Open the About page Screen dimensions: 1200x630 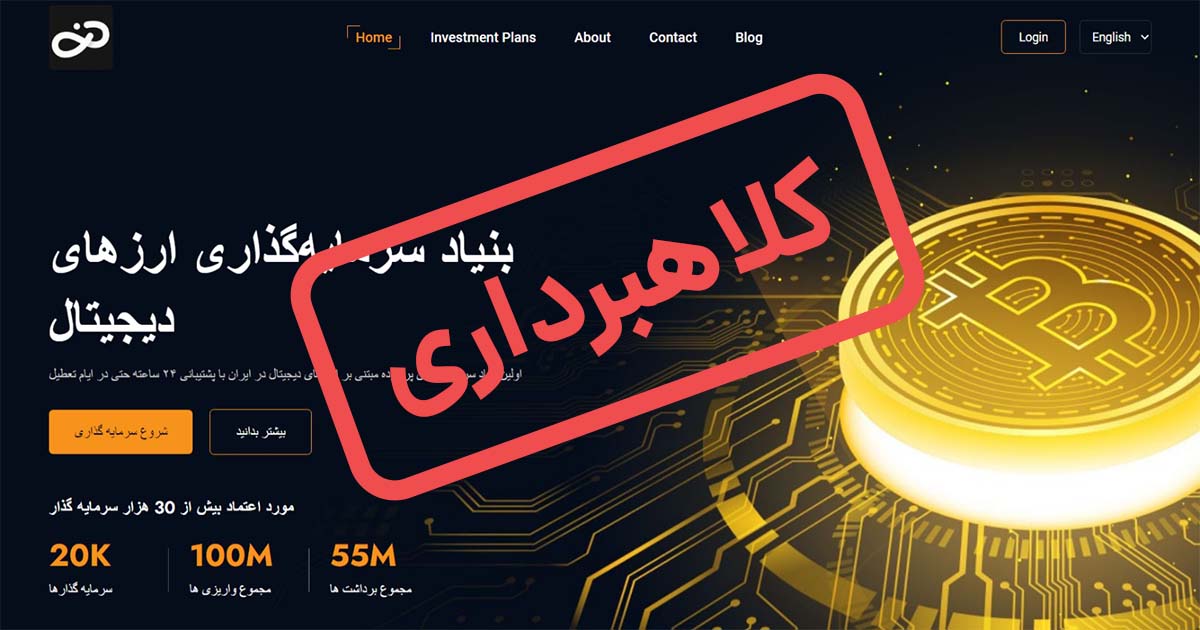(592, 37)
